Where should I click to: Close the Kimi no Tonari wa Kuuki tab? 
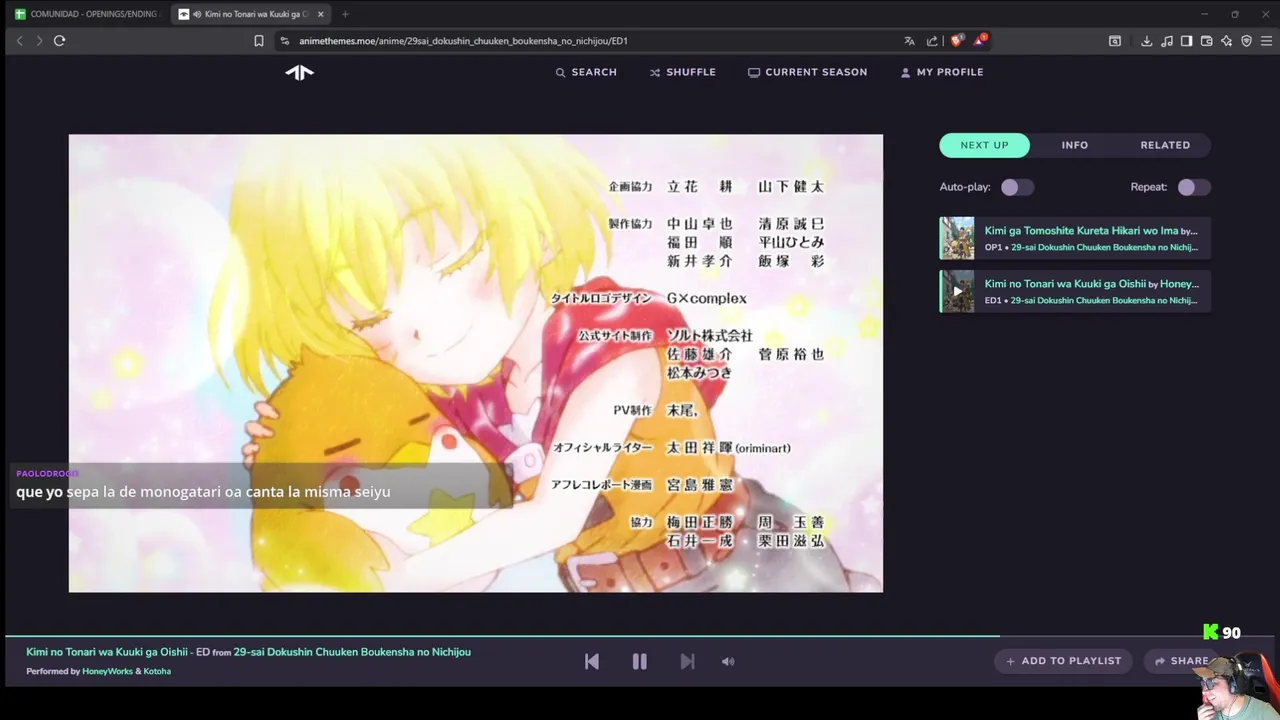(x=320, y=14)
